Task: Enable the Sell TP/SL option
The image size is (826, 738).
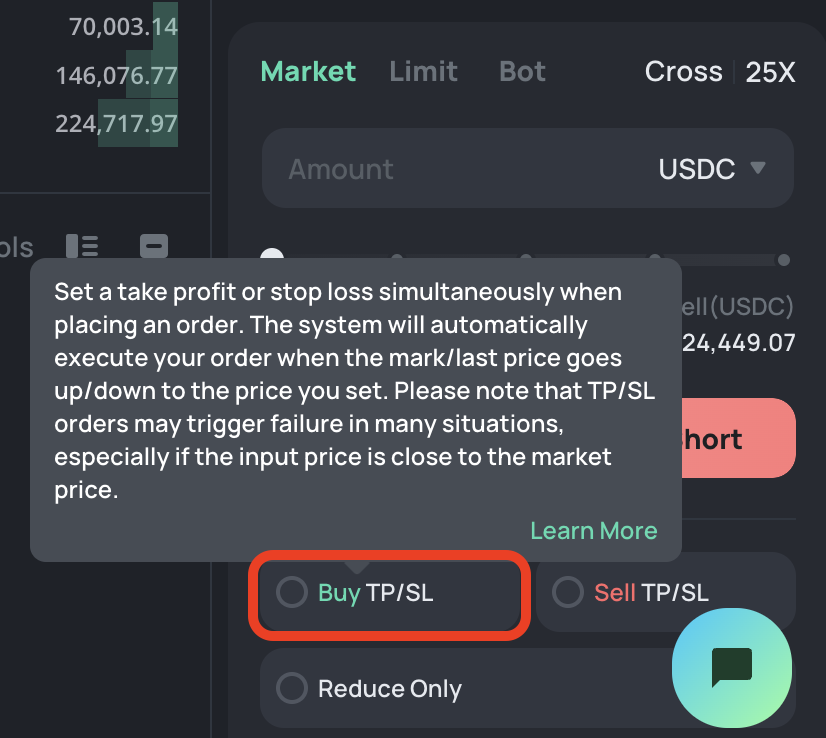Action: pyautogui.click(x=568, y=592)
